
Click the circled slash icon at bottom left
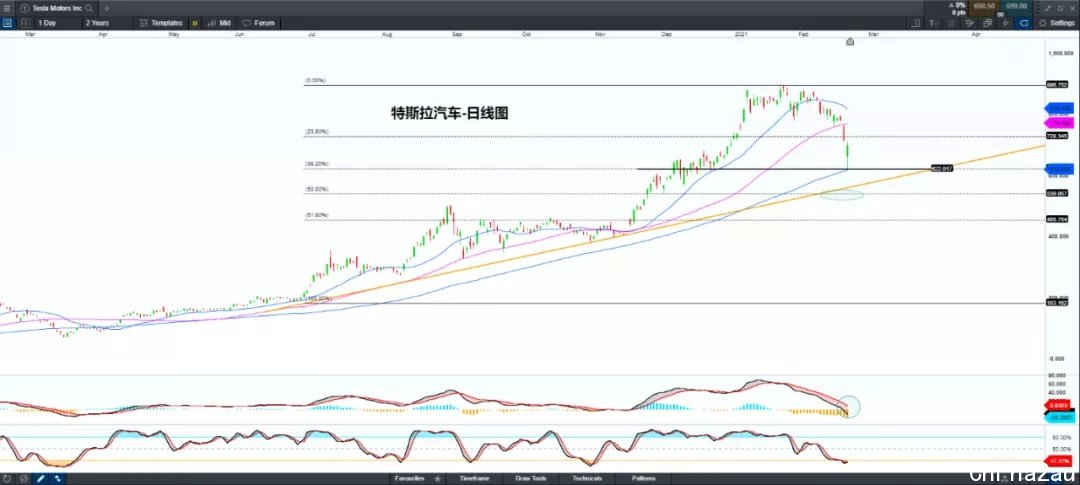tap(23, 478)
